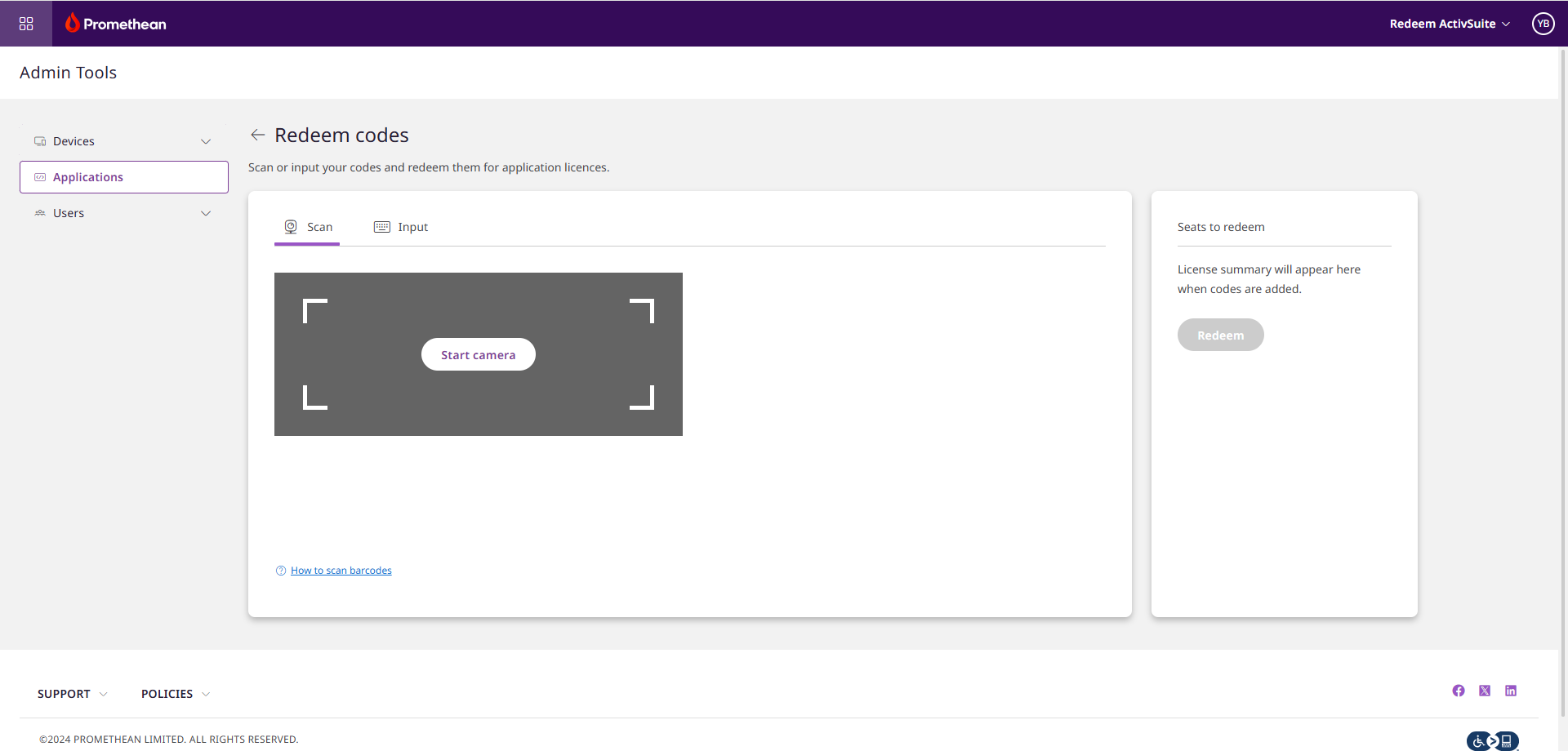Expand the Devices sidebar chevron
Image resolution: width=1568 pixels, height=751 pixels.
(x=206, y=141)
